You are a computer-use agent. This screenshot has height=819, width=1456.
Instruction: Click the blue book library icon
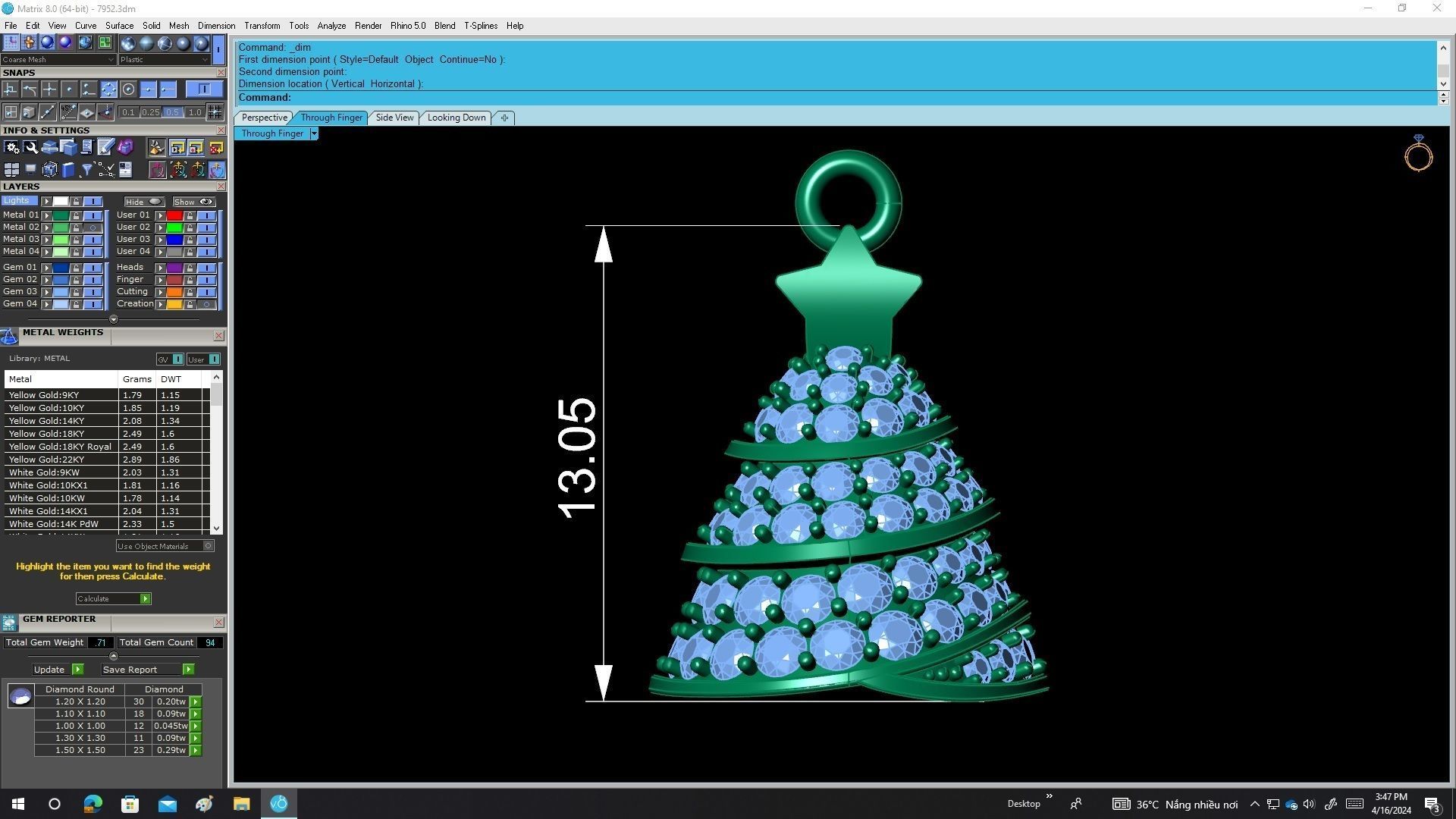(68, 170)
